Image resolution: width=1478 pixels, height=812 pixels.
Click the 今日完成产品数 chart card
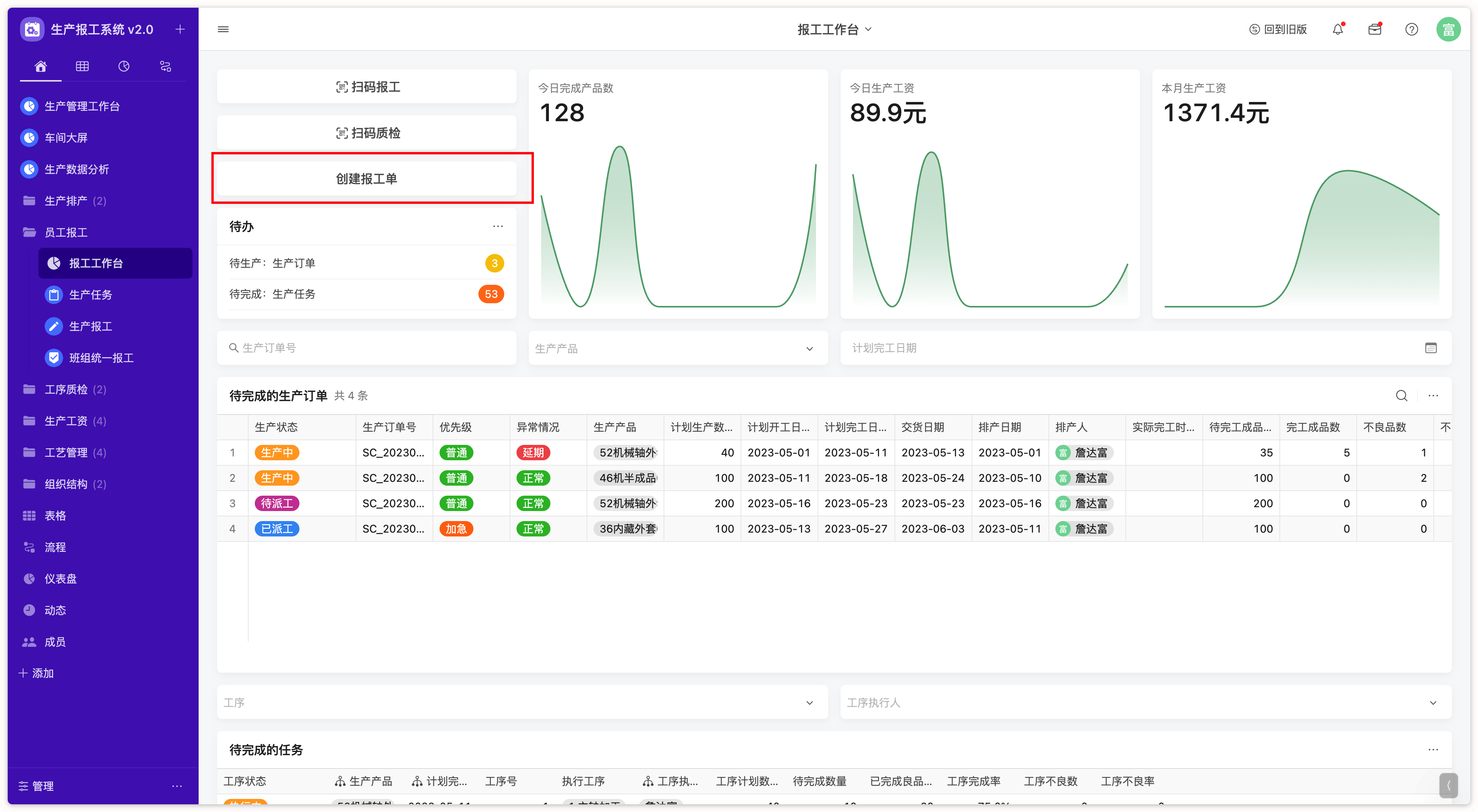click(678, 194)
